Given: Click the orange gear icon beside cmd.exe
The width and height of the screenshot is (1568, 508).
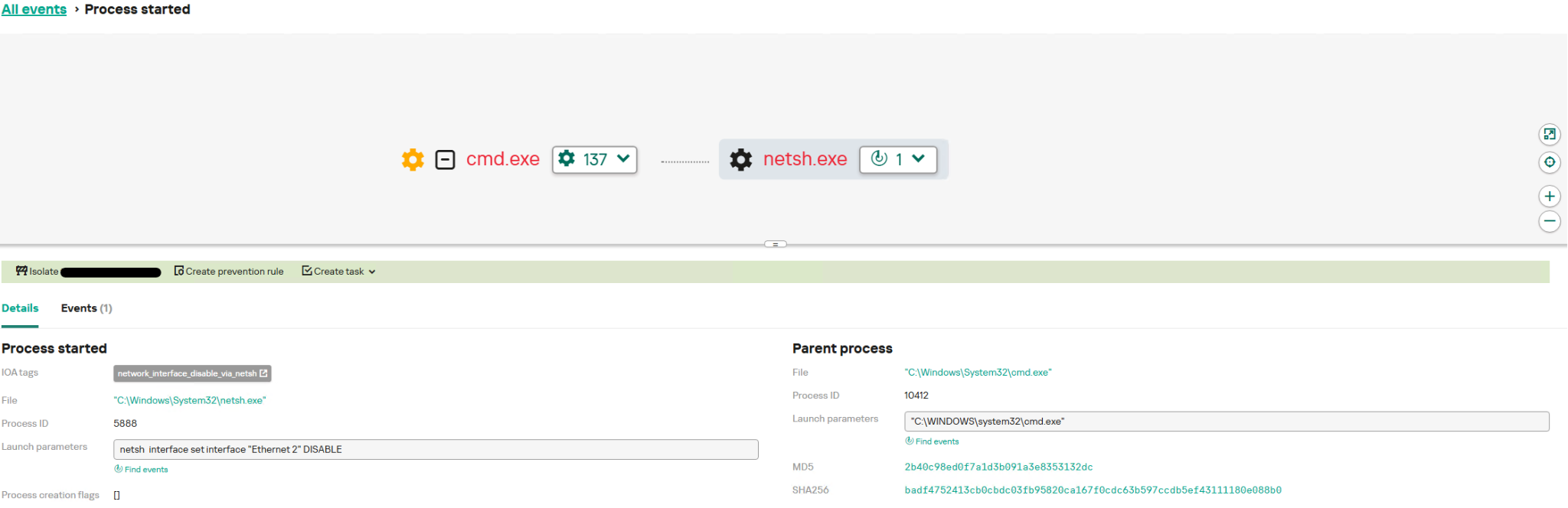Looking at the screenshot, I should [413, 159].
